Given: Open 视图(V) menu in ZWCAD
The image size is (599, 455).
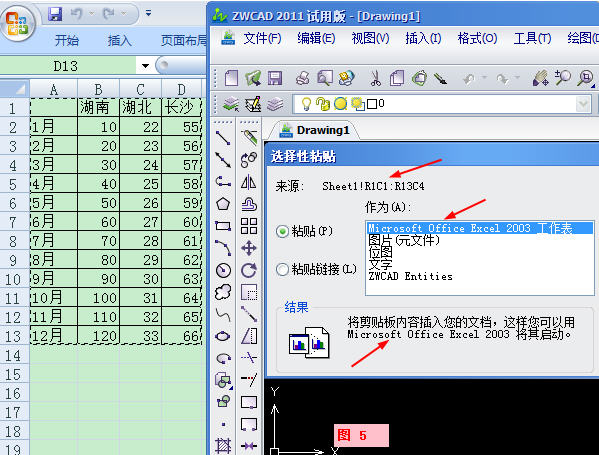Looking at the screenshot, I should 370,38.
